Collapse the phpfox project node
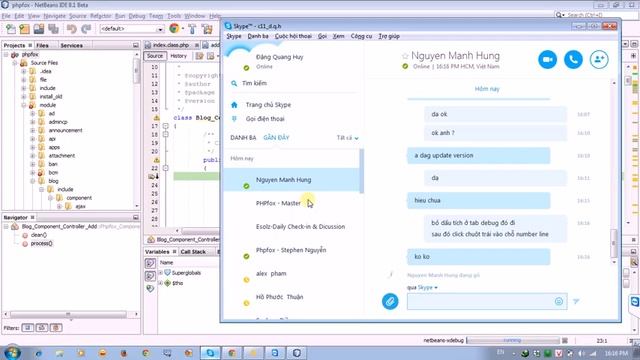The image size is (640, 360). point(6,54)
